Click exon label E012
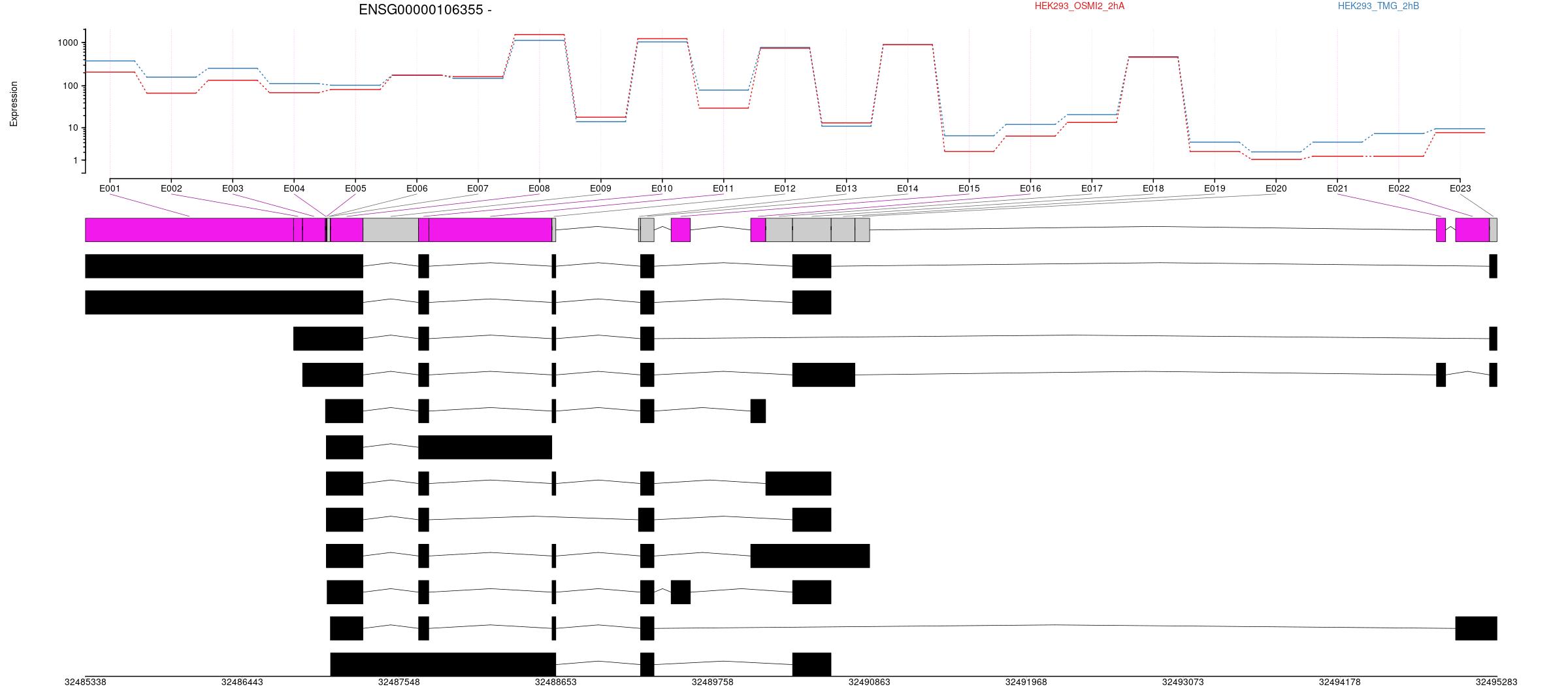 [x=785, y=189]
